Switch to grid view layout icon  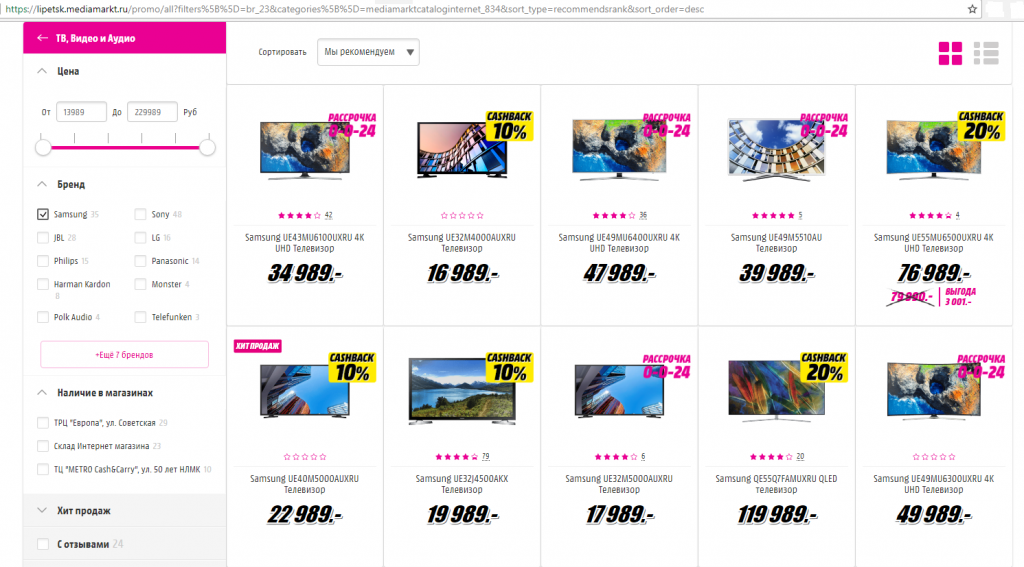pos(950,54)
